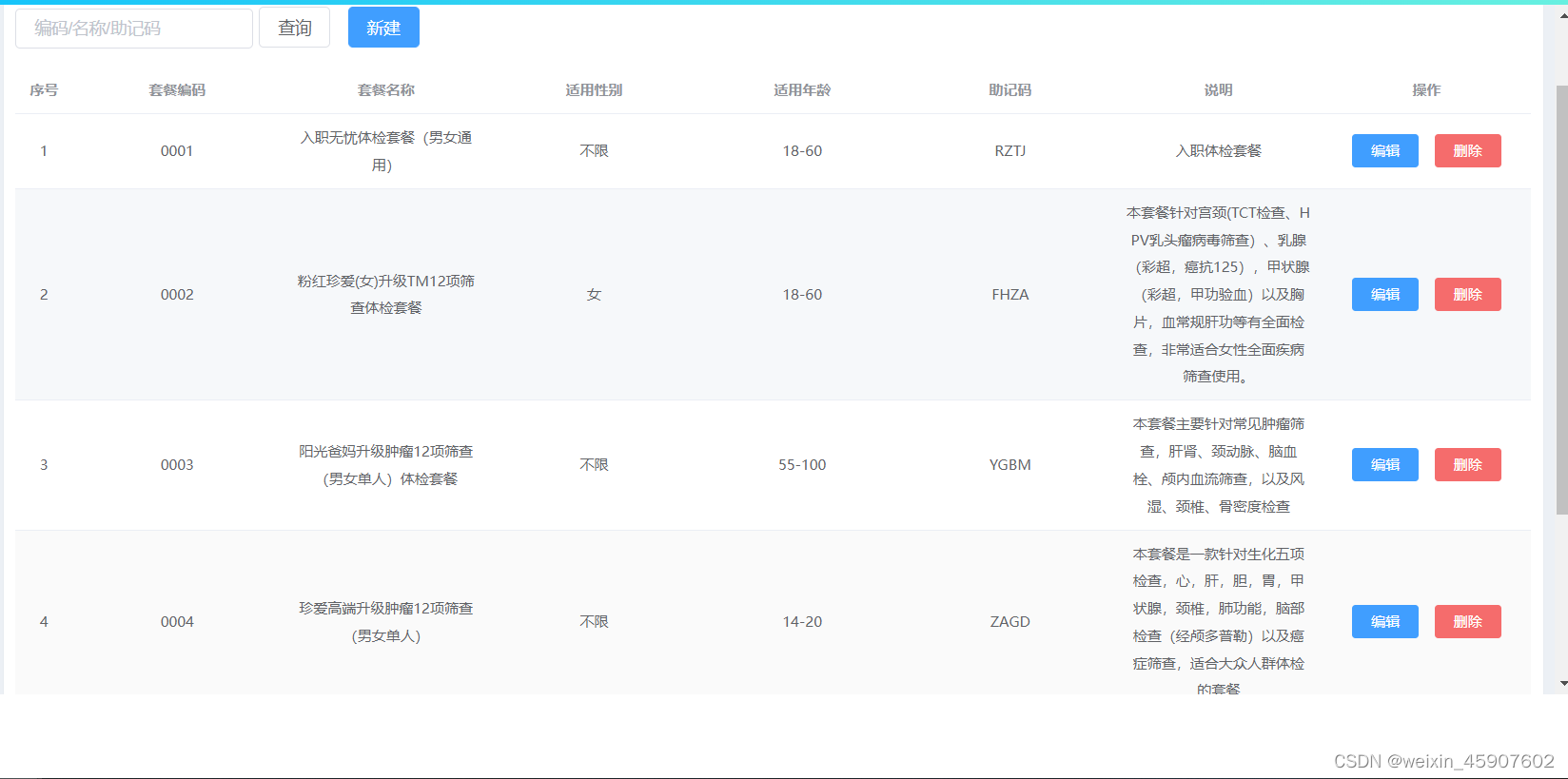Image resolution: width=1568 pixels, height=779 pixels.
Task: Edit package 0004 珍爱高端
Action: coord(1384,622)
